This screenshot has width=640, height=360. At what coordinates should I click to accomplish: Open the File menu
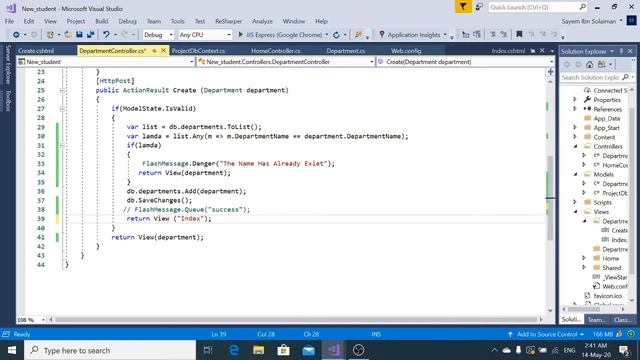click(9, 21)
